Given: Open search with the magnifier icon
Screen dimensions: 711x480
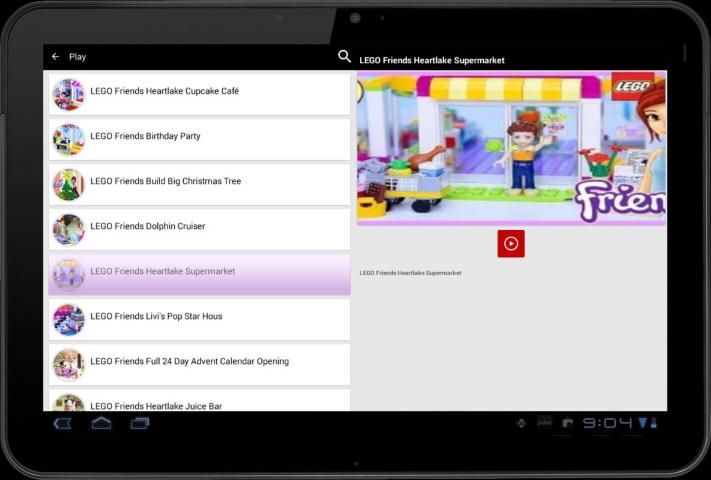Looking at the screenshot, I should pos(345,57).
